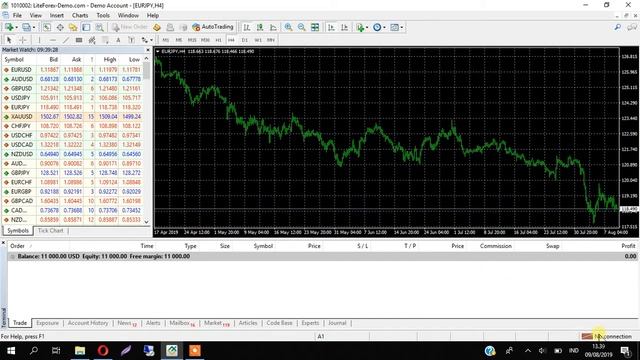
Task: Tile chart windows icon
Action: (315, 27)
